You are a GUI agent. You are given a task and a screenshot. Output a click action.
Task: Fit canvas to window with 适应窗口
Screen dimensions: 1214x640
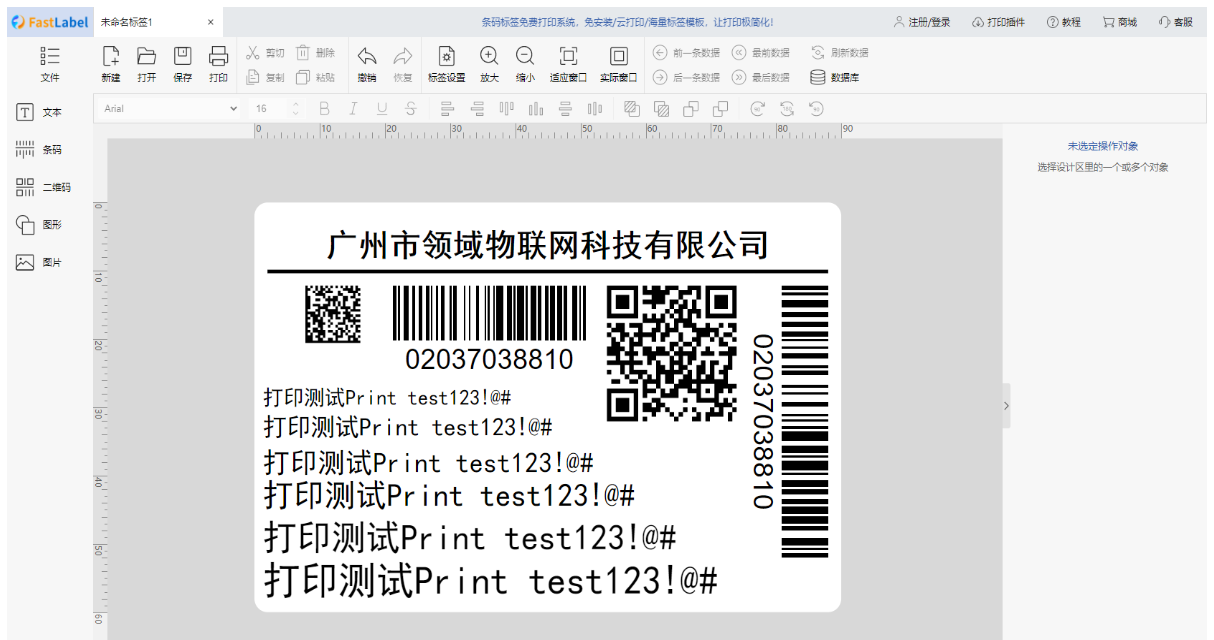click(x=568, y=64)
